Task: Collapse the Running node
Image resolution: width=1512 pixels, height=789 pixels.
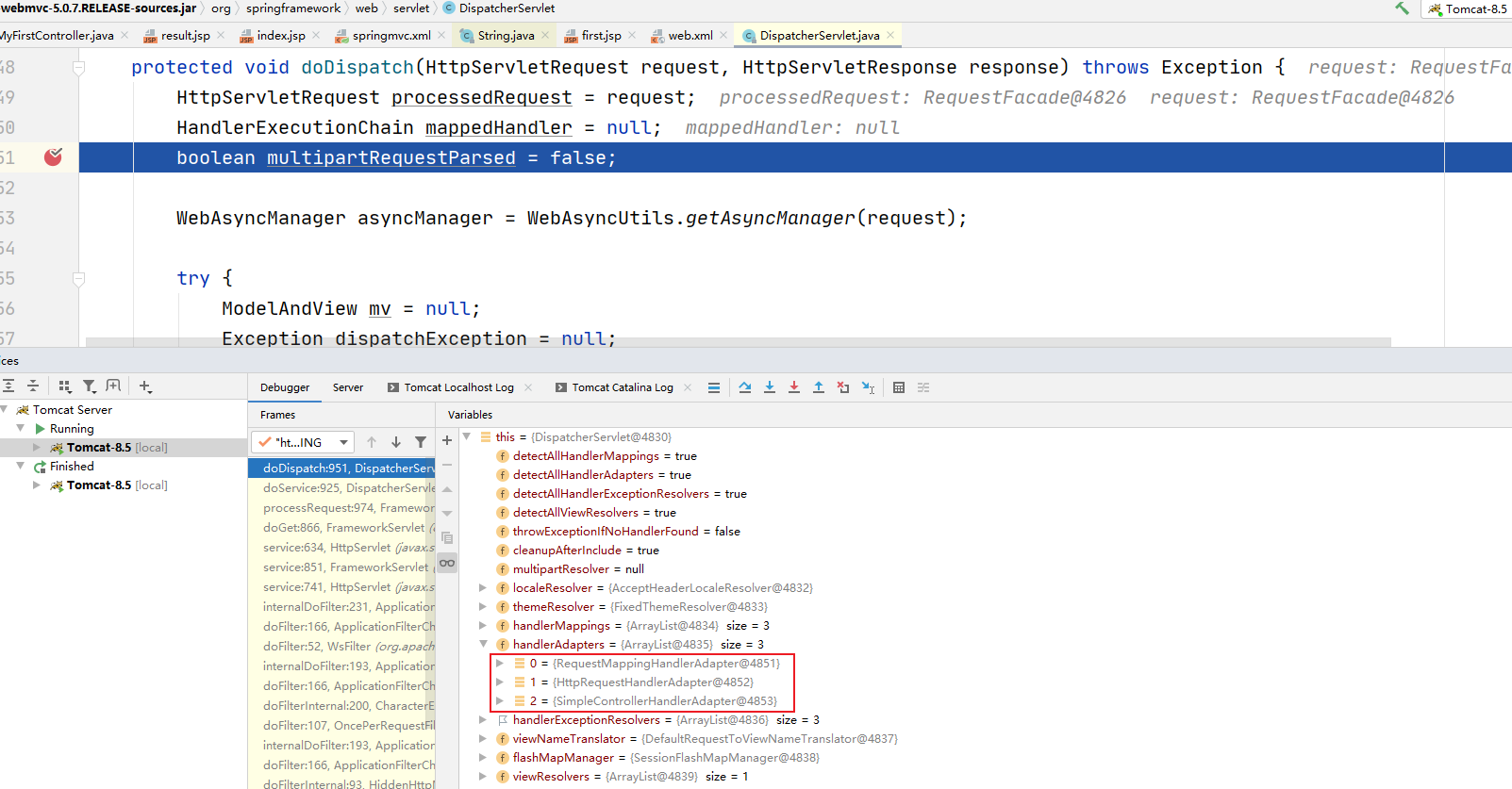Action: pos(21,429)
